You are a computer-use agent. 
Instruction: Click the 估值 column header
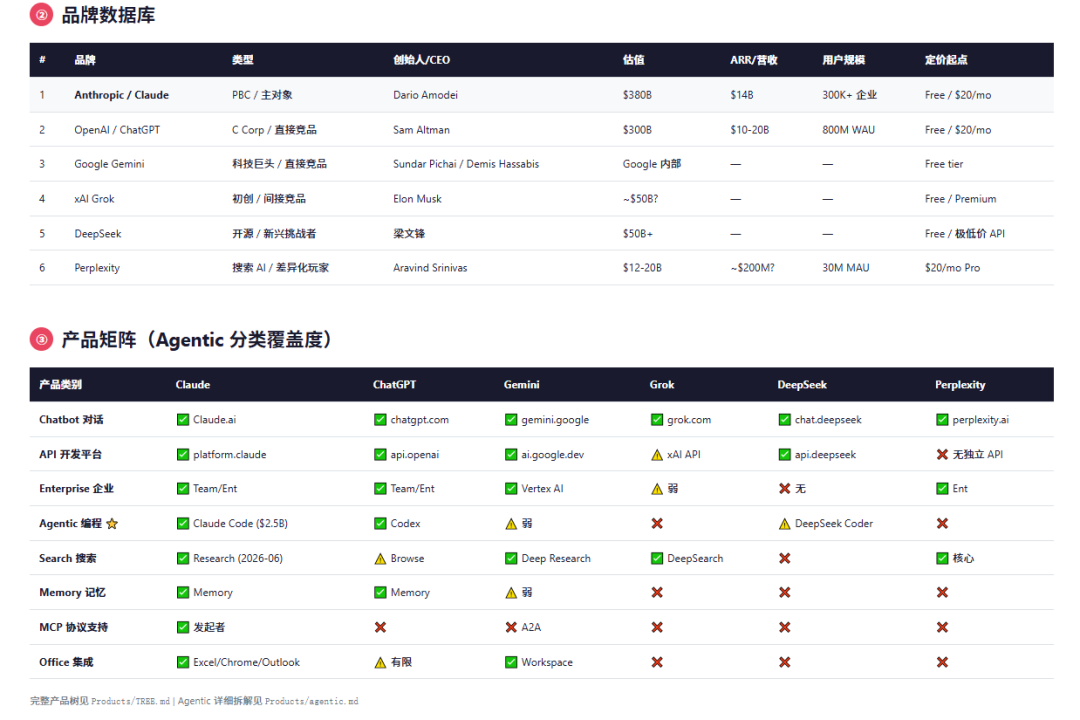(x=634, y=60)
